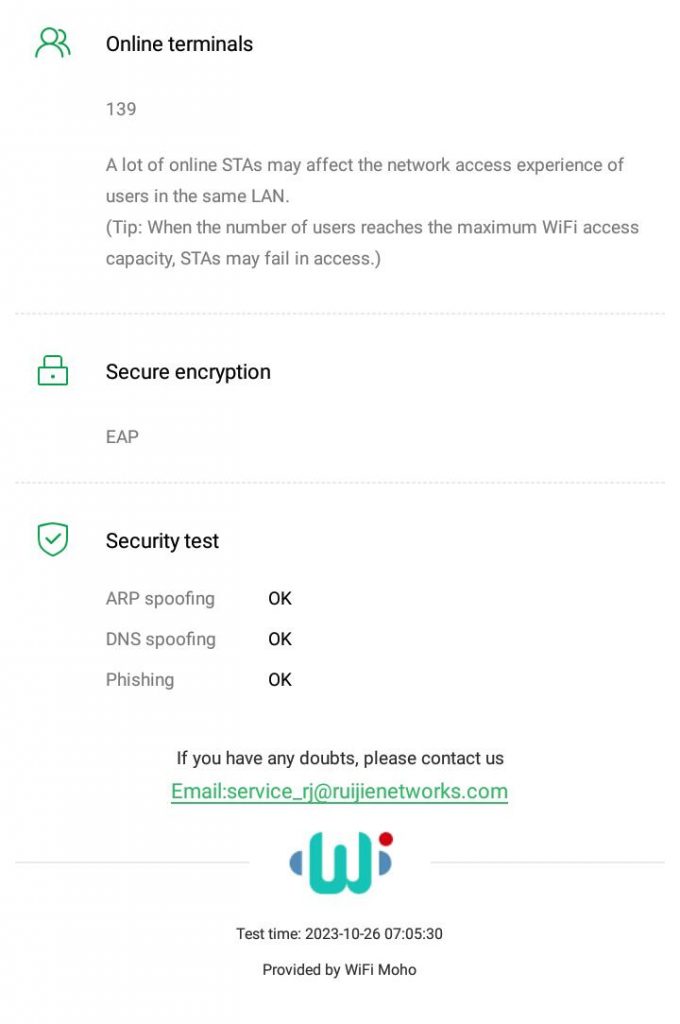The width and height of the screenshot is (680, 1024).
Task: Select the Phishing label
Action: click(x=140, y=680)
